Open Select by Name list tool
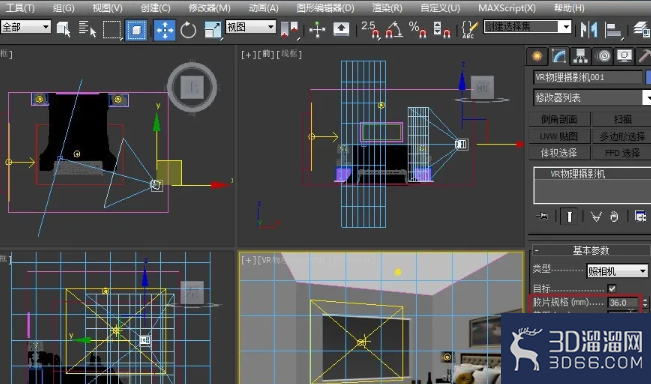 tap(87, 30)
